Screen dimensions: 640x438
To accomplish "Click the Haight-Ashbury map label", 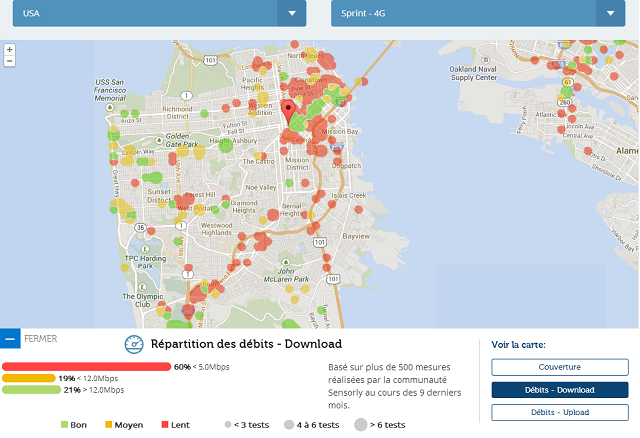I will (233, 141).
